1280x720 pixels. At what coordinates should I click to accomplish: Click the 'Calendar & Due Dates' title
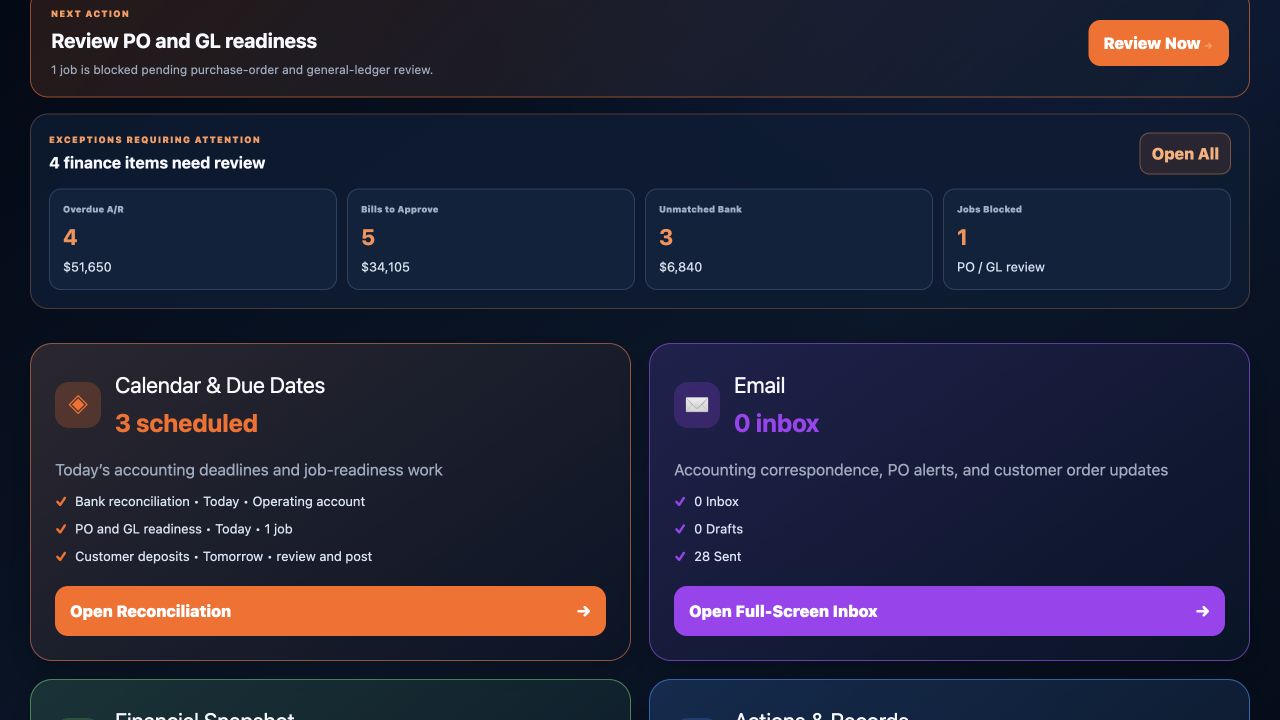coord(220,385)
